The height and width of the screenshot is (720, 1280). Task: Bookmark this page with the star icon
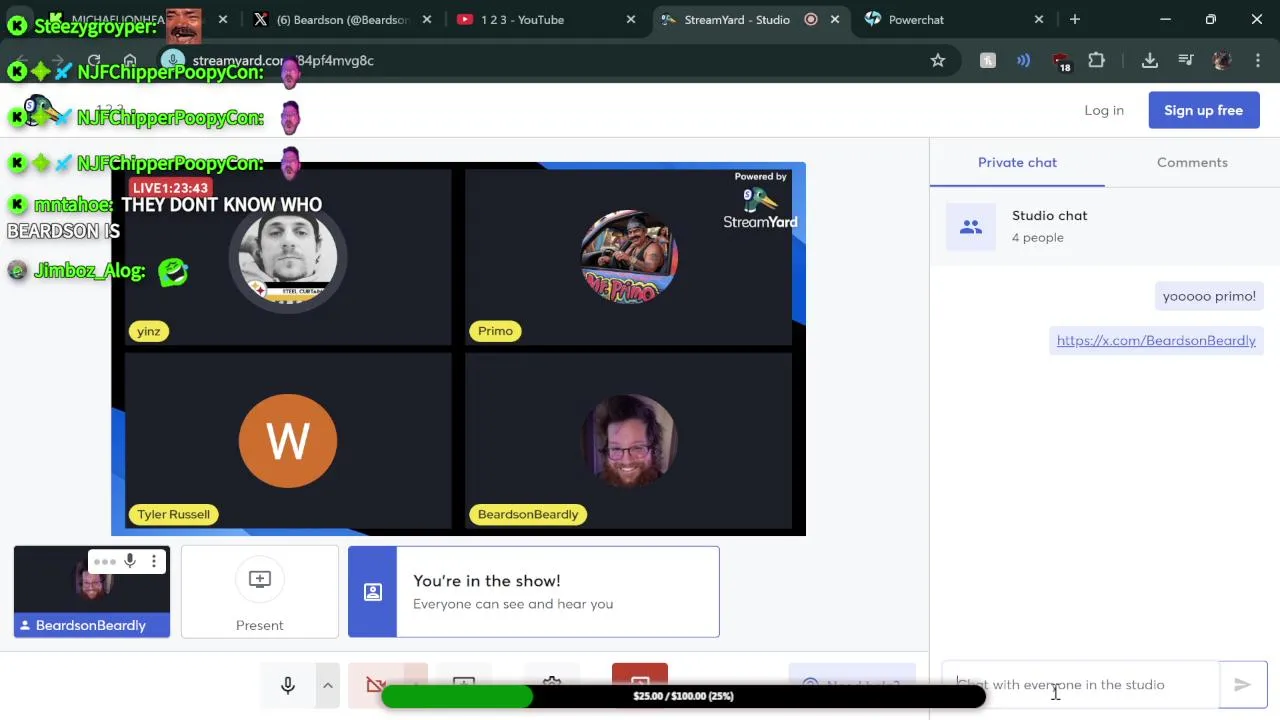938,60
